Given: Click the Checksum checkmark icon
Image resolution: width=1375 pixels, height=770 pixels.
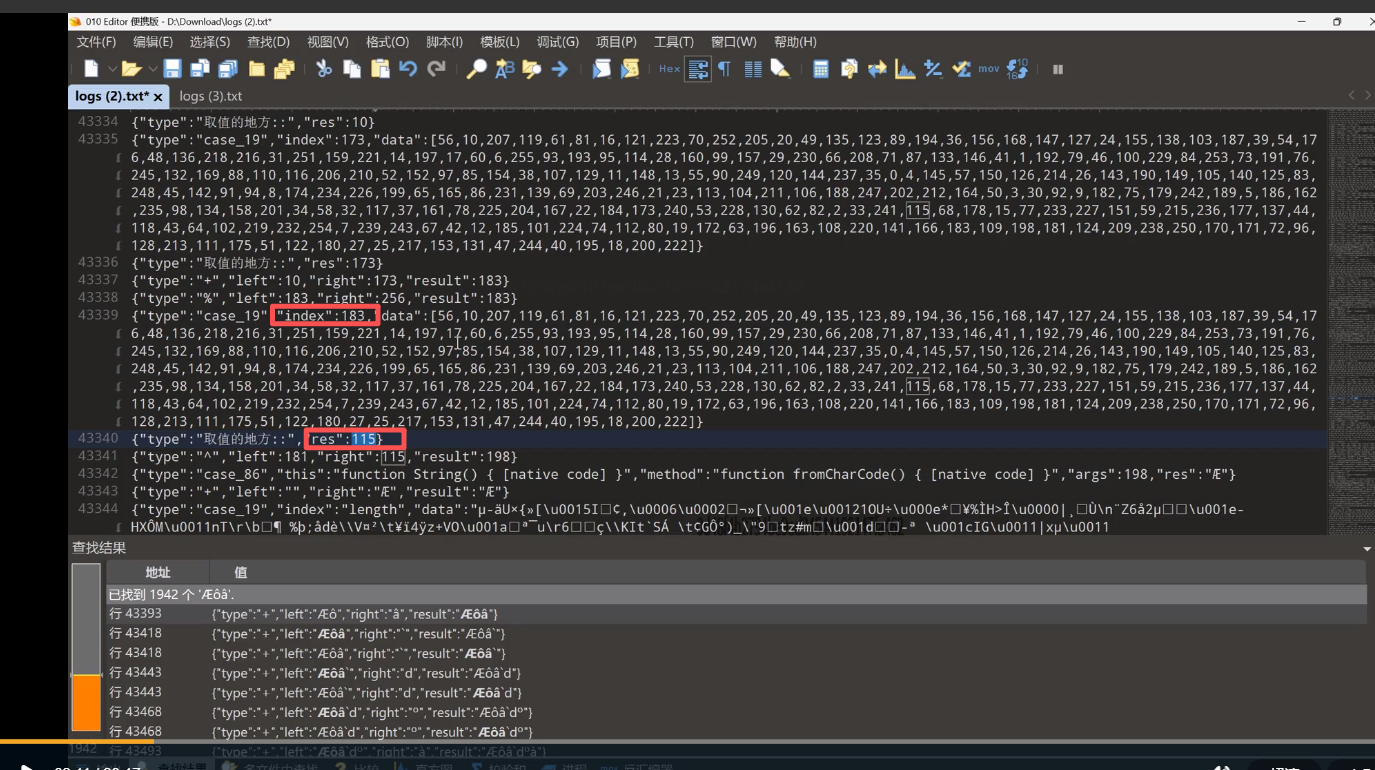Looking at the screenshot, I should 961,69.
